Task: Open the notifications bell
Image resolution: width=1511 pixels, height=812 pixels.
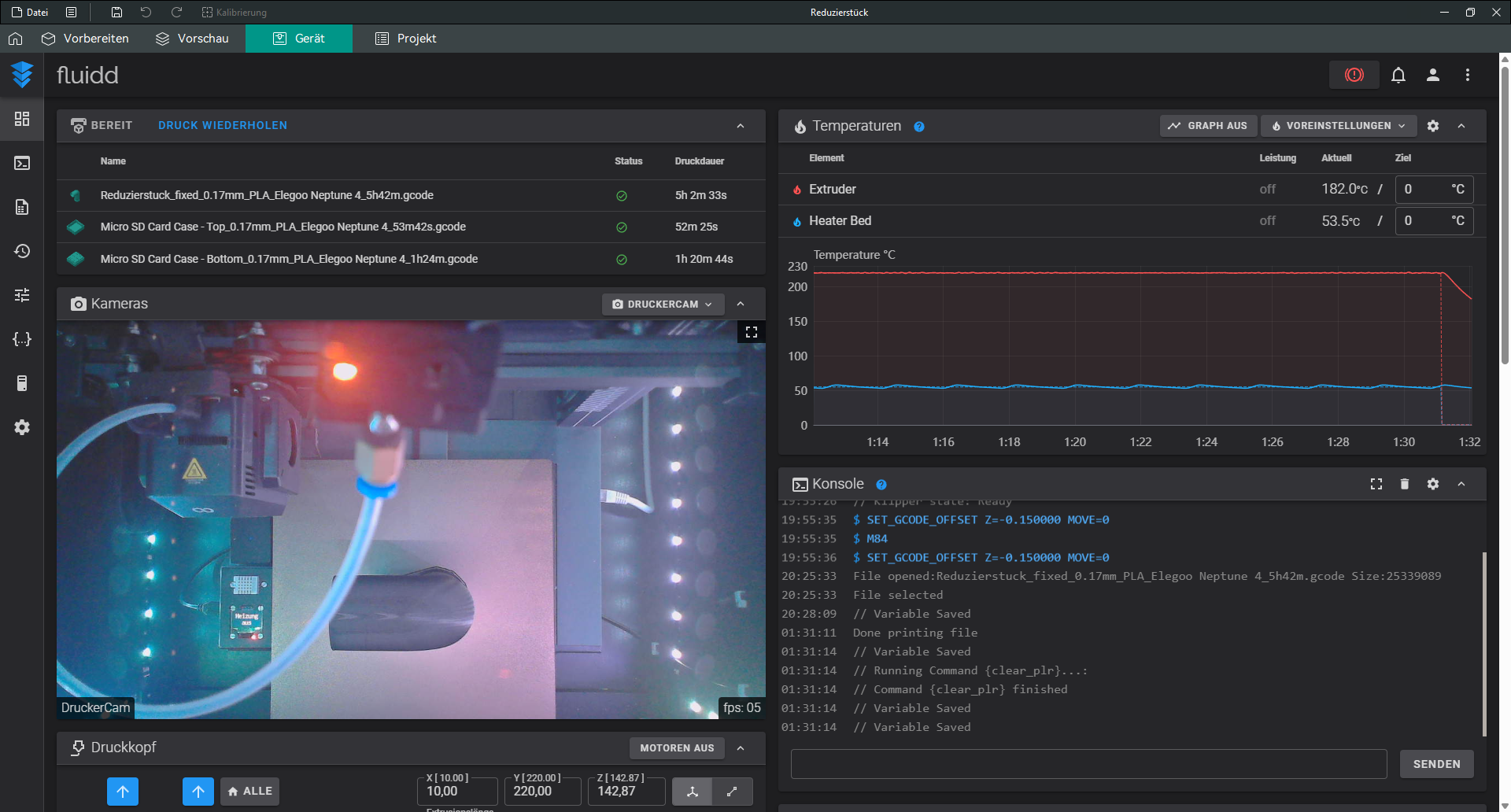Action: tap(1398, 75)
